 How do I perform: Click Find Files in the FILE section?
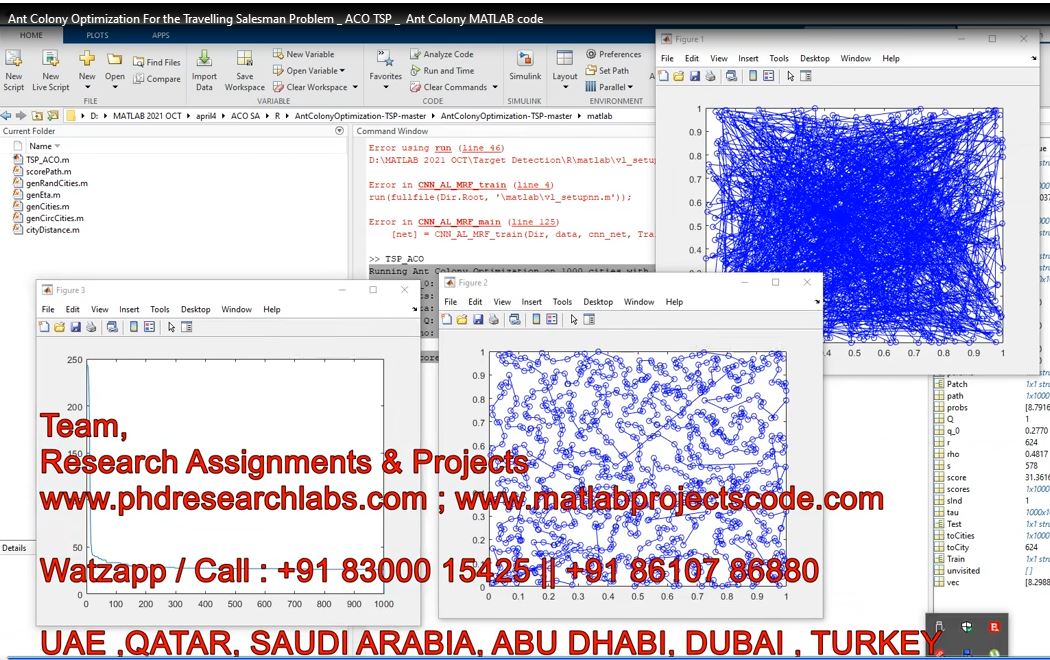tap(157, 62)
